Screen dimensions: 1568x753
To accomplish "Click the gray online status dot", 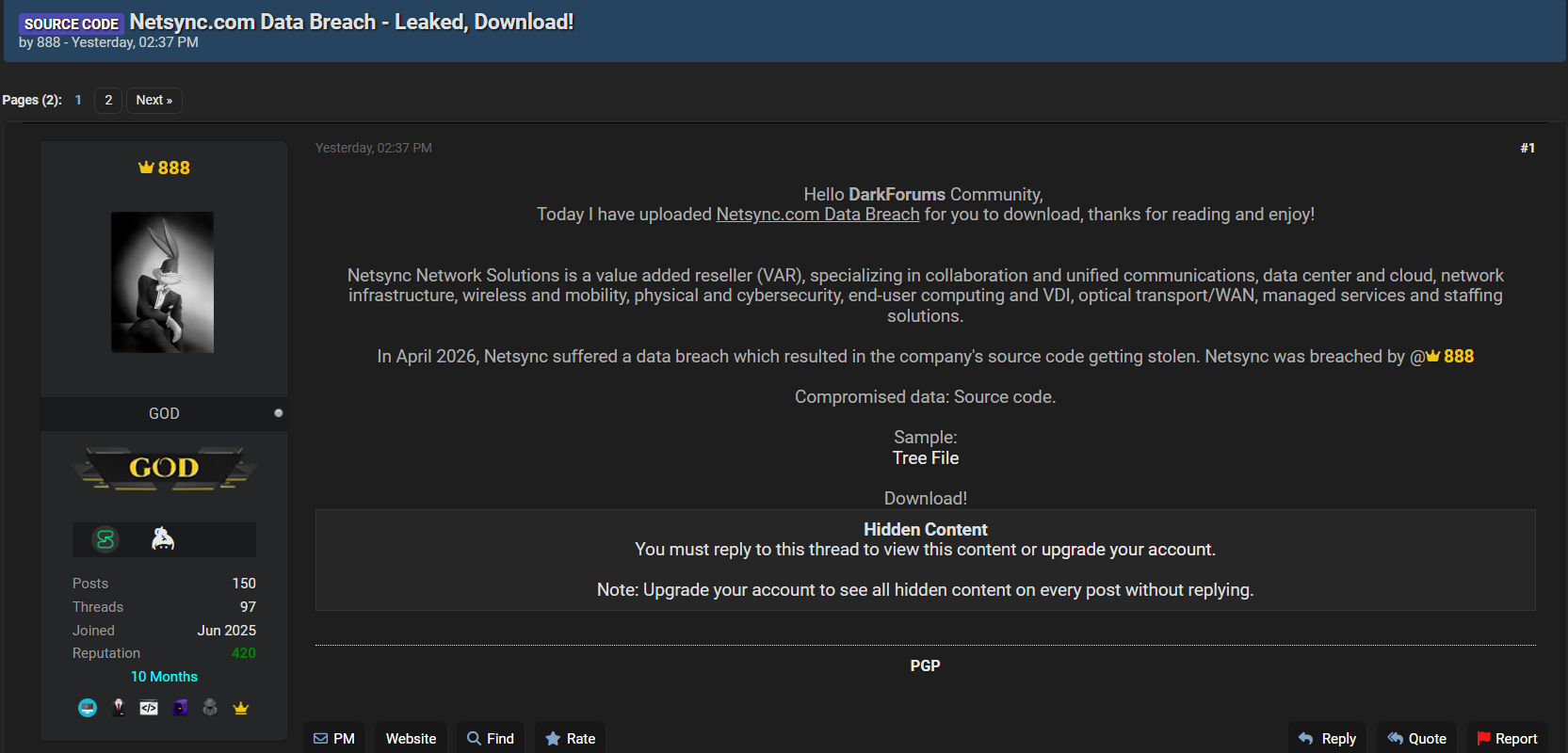I will pos(278,413).
